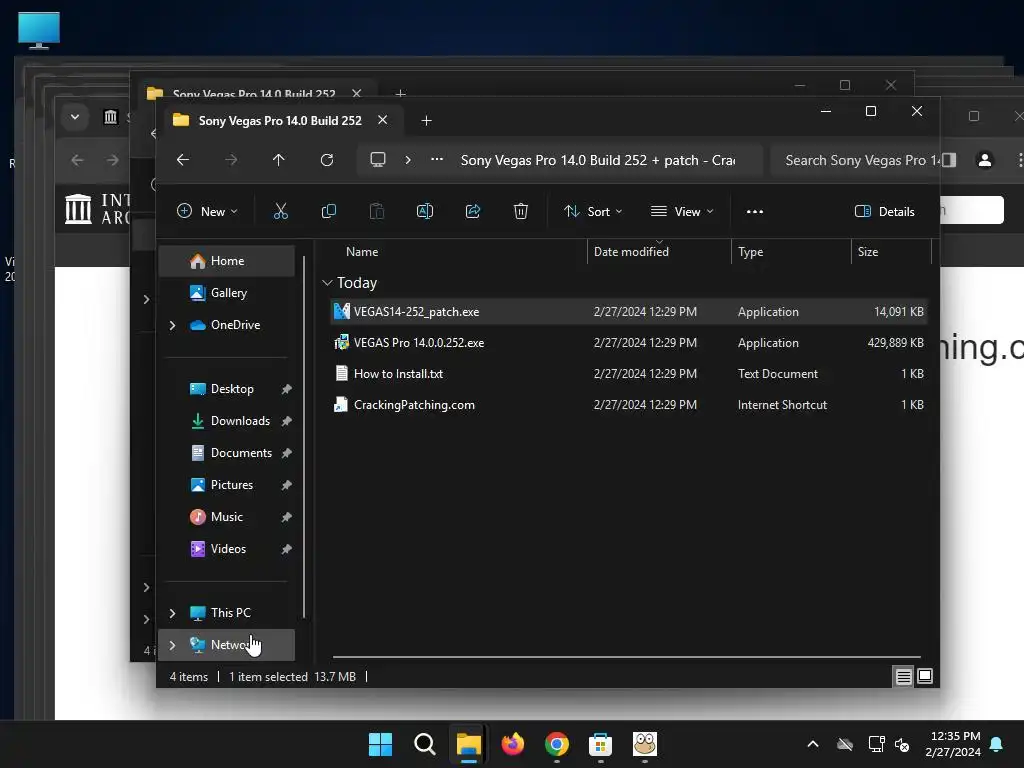Sort by Date modified column

631,252
